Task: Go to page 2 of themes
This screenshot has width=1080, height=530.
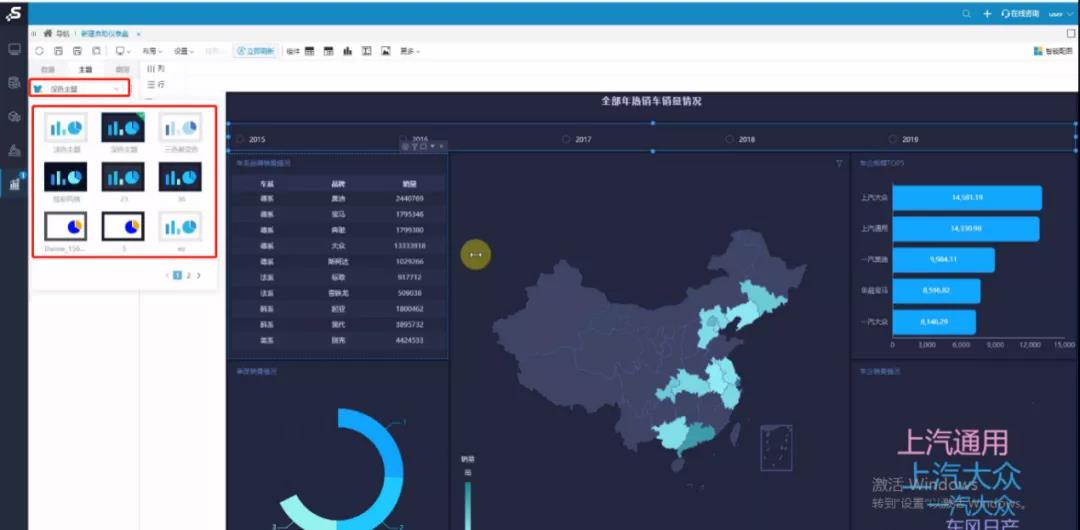Action: pos(188,275)
